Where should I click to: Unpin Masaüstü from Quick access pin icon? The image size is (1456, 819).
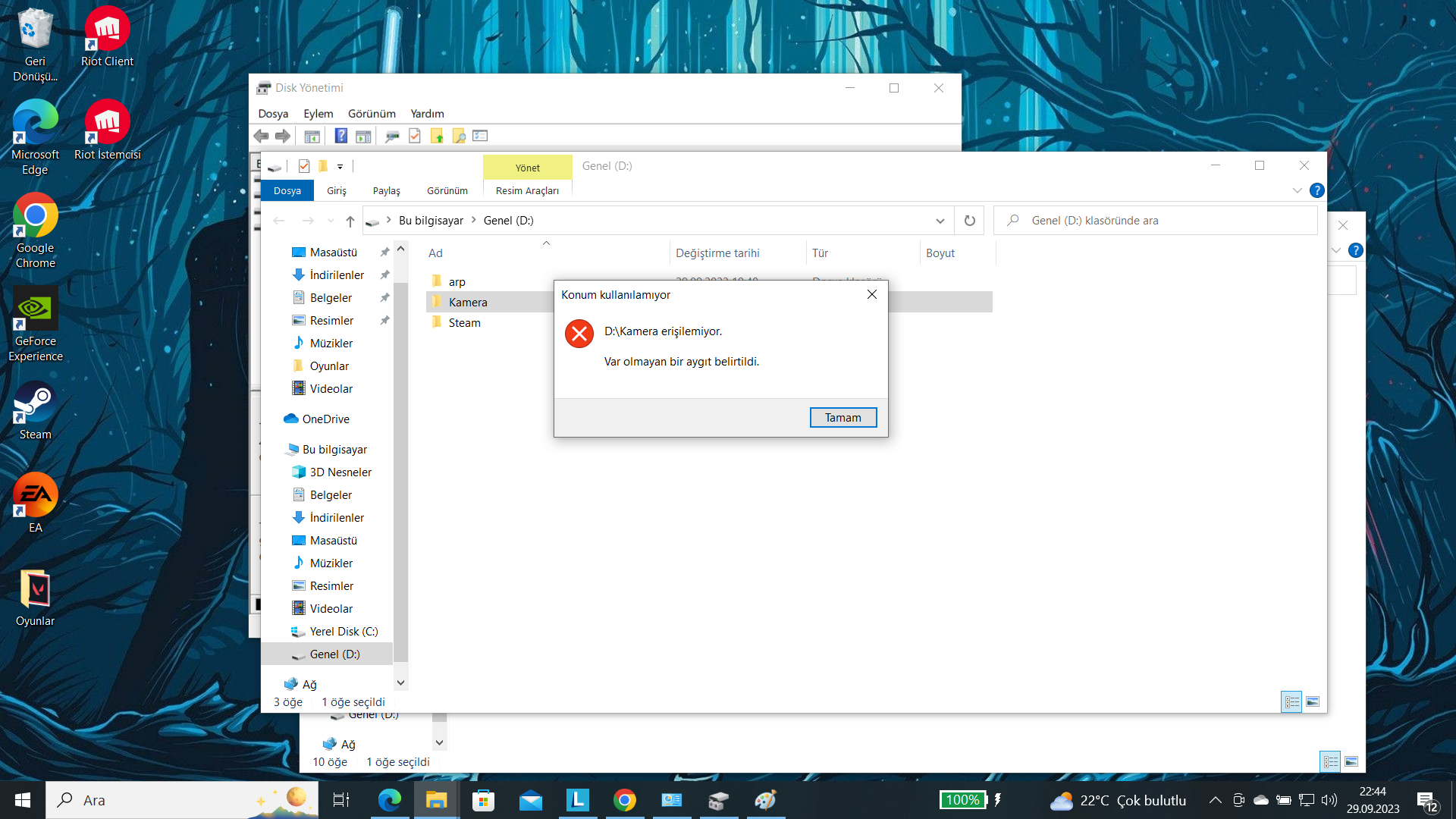pos(384,252)
